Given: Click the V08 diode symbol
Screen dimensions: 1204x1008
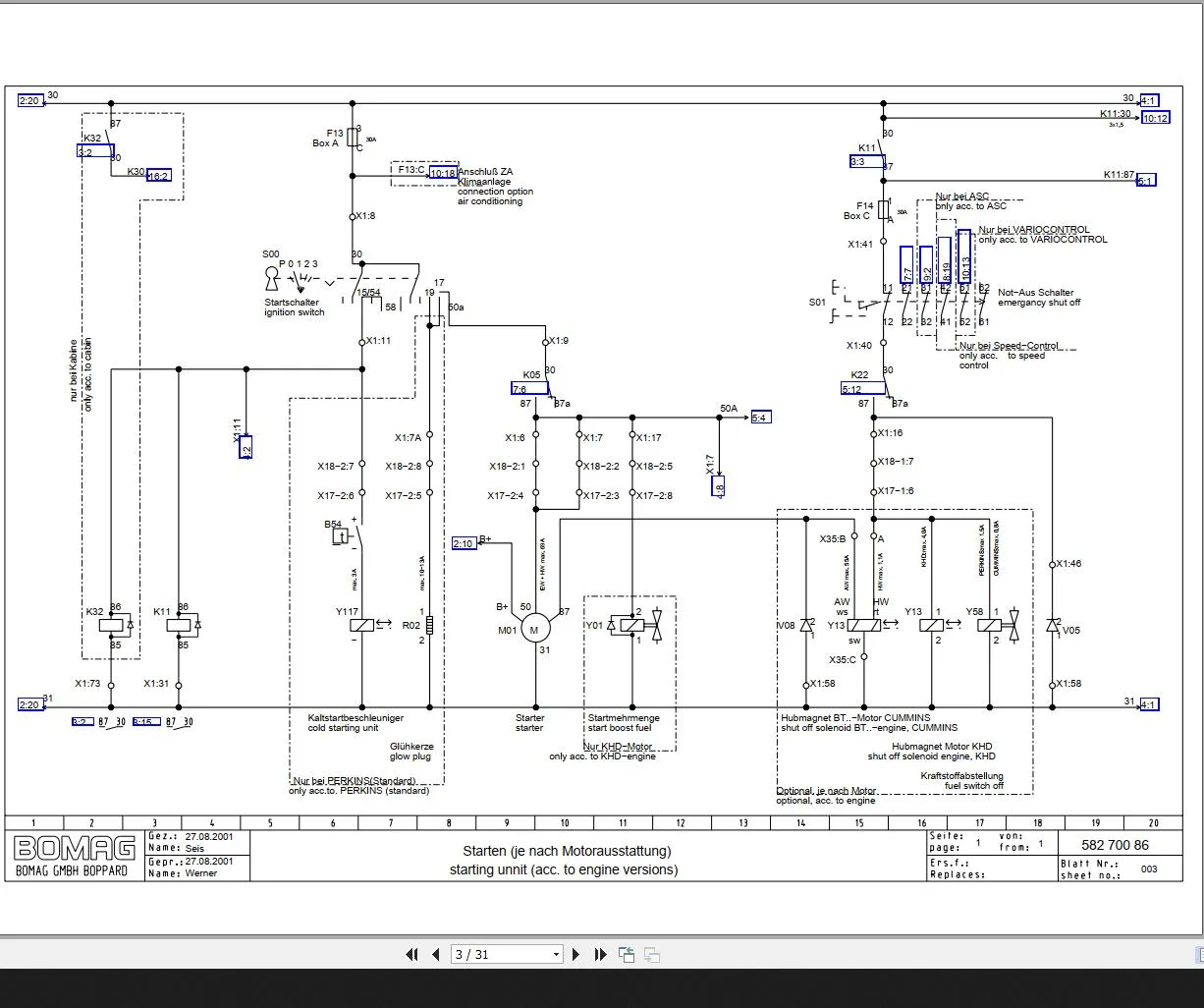Looking at the screenshot, I should [806, 625].
